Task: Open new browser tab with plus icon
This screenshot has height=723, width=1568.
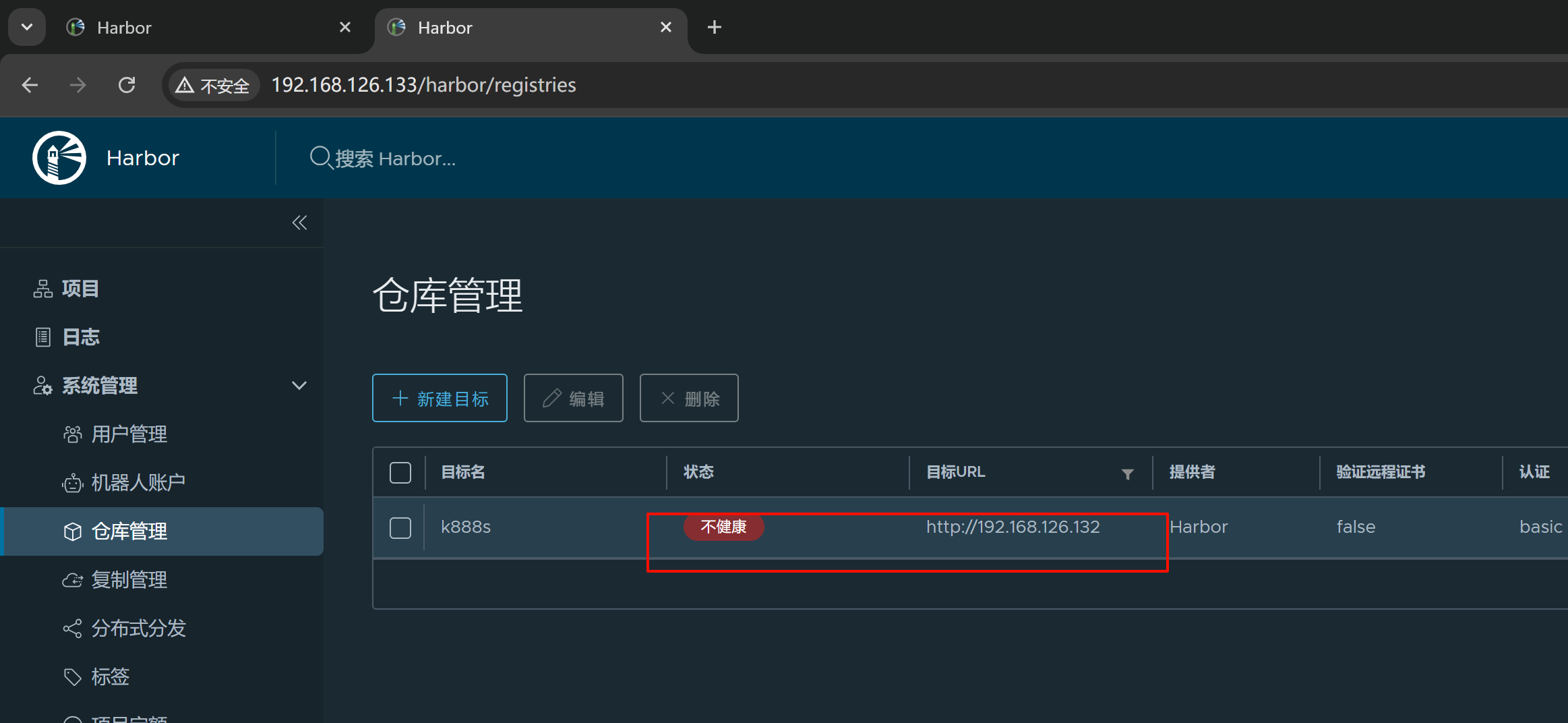Action: tap(715, 27)
